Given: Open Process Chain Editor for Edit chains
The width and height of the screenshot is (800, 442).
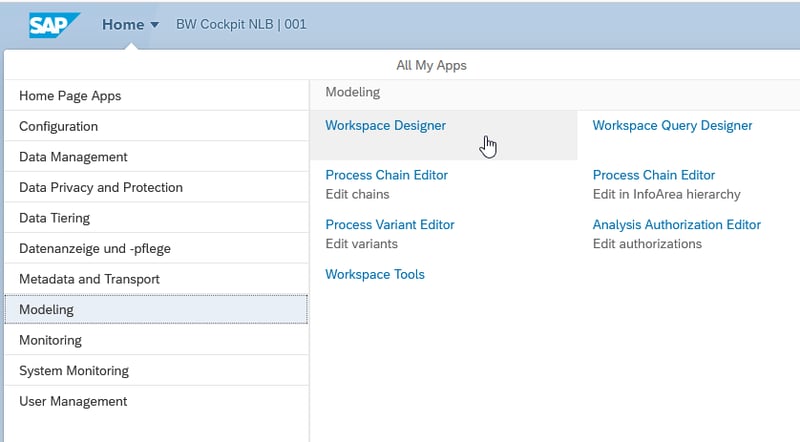Looking at the screenshot, I should [386, 175].
